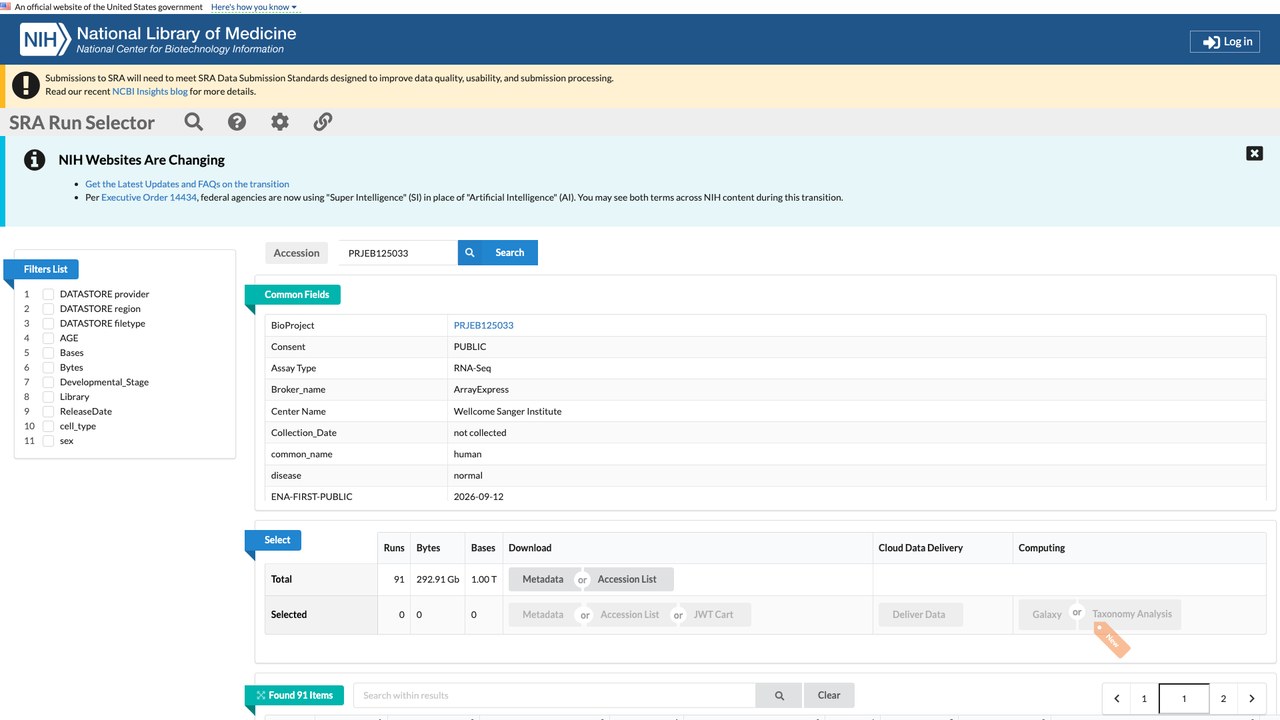Expand the "Here's how you know" dropdown
The width and height of the screenshot is (1280, 720).
(x=254, y=7)
